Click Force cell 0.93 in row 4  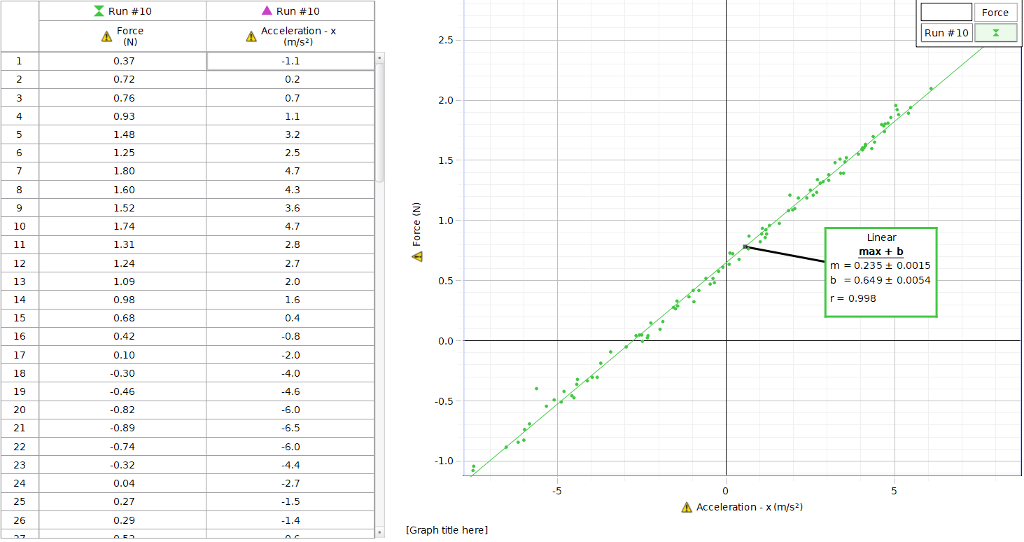click(x=123, y=116)
